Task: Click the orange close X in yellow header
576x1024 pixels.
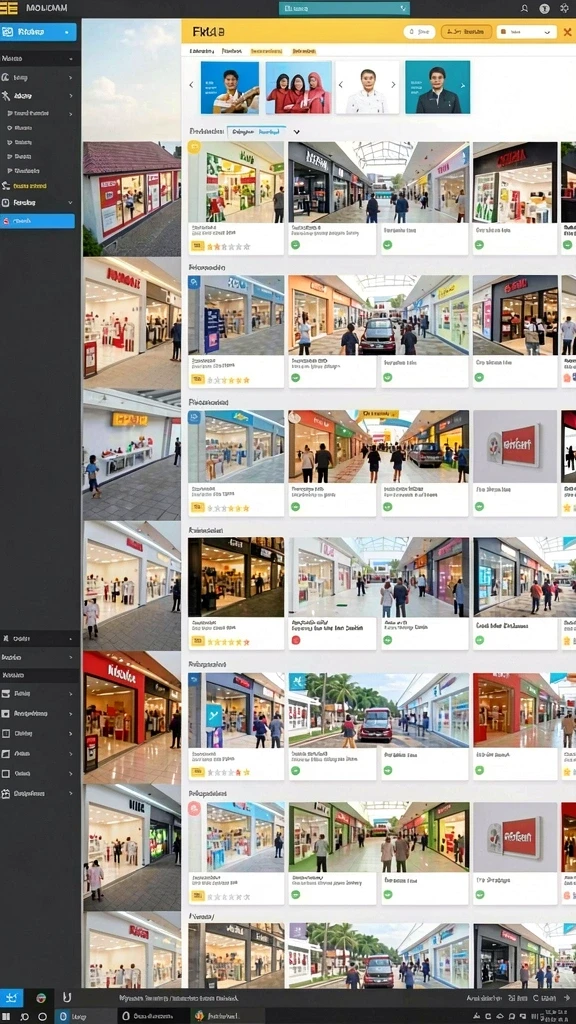Action: (x=567, y=32)
